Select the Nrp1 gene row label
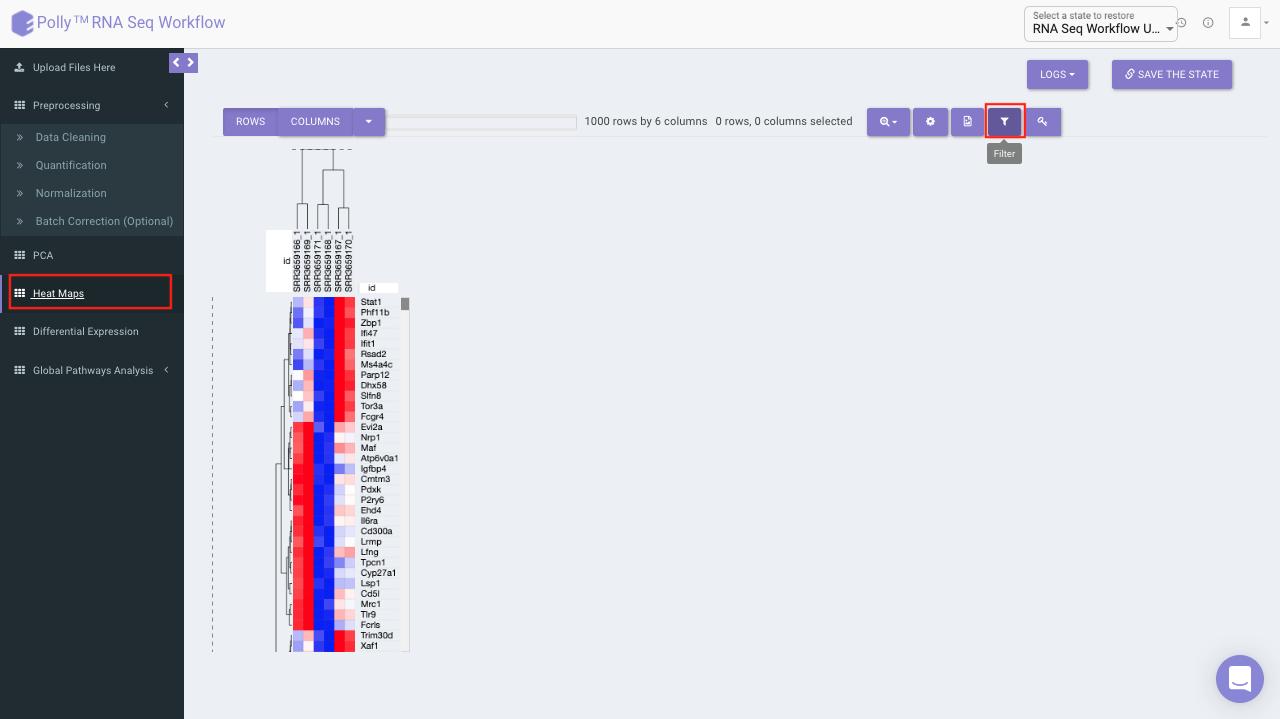Image resolution: width=1280 pixels, height=719 pixels. [370, 438]
